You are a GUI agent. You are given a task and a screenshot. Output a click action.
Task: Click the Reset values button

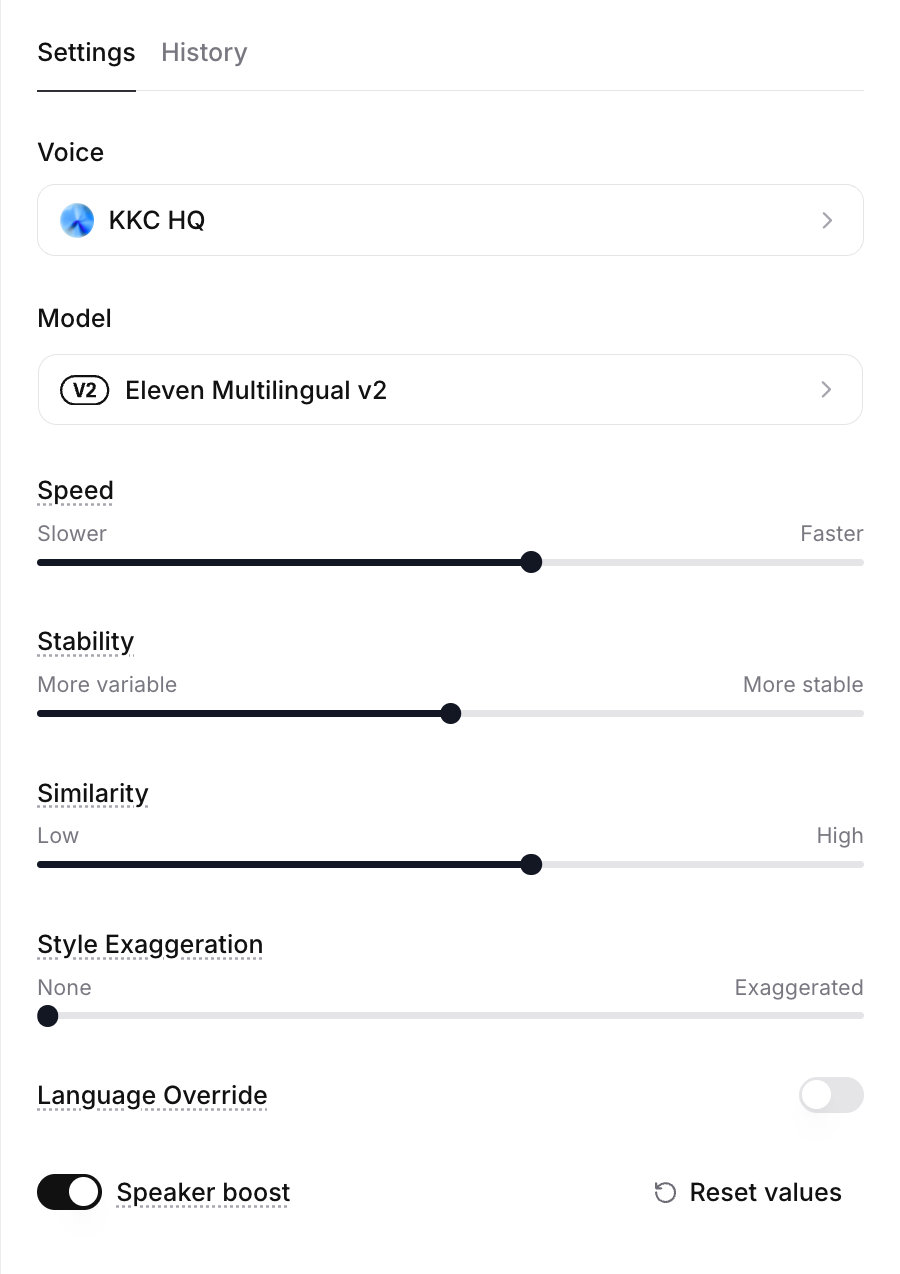(748, 1192)
